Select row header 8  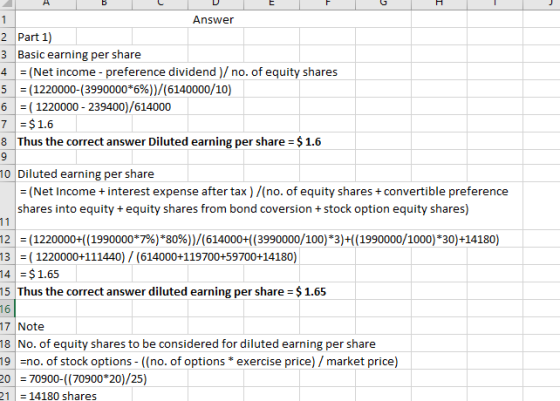8,141
